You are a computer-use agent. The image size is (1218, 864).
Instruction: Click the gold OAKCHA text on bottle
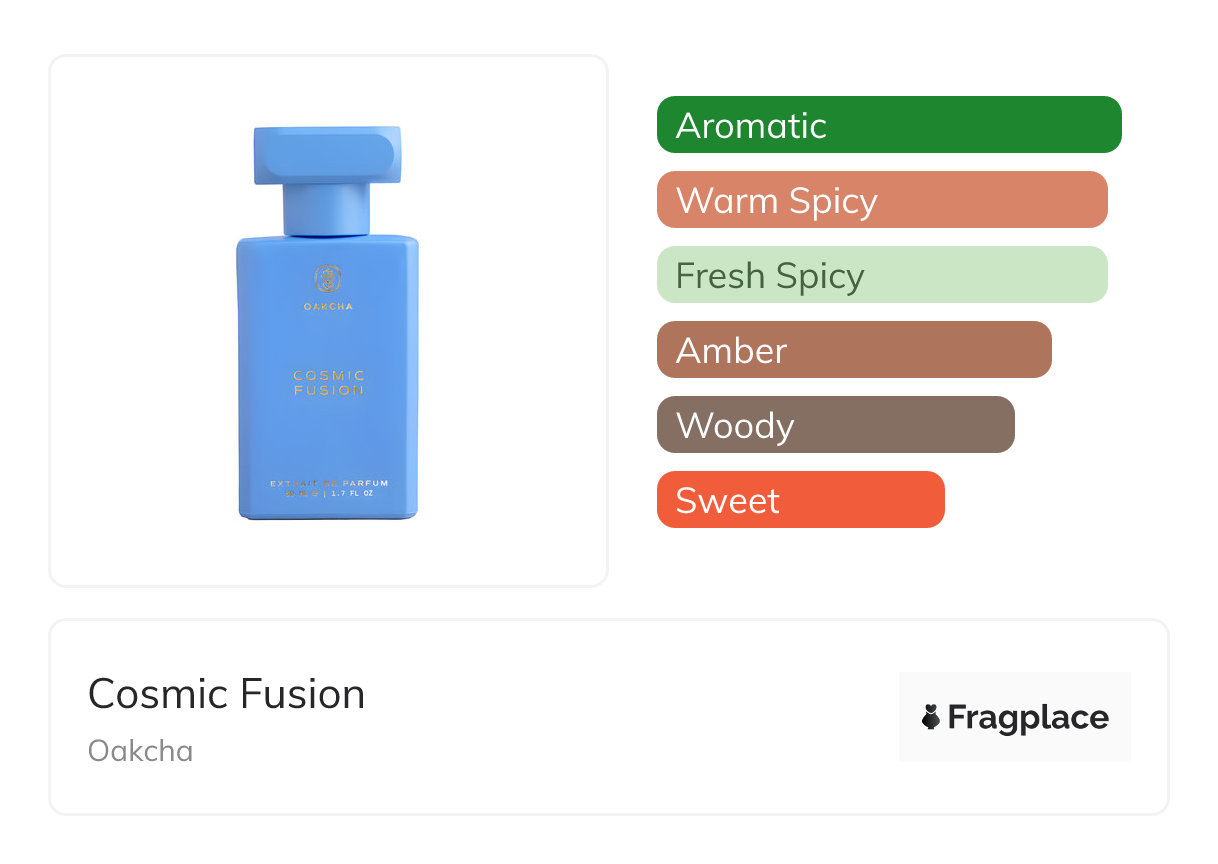click(328, 307)
